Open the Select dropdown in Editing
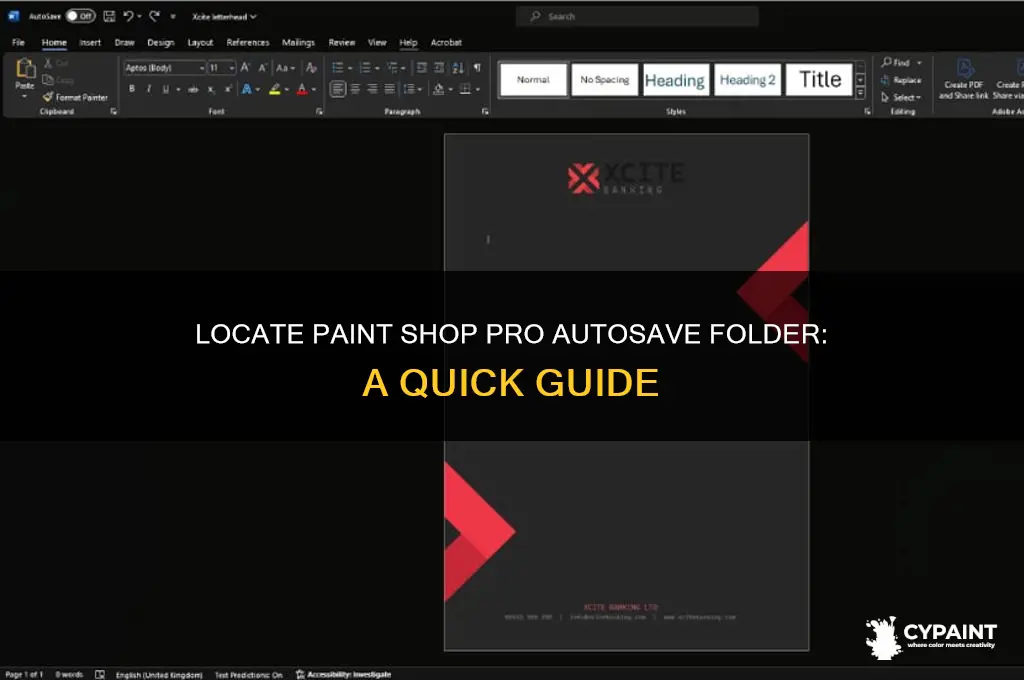The height and width of the screenshot is (680, 1024). click(x=901, y=97)
